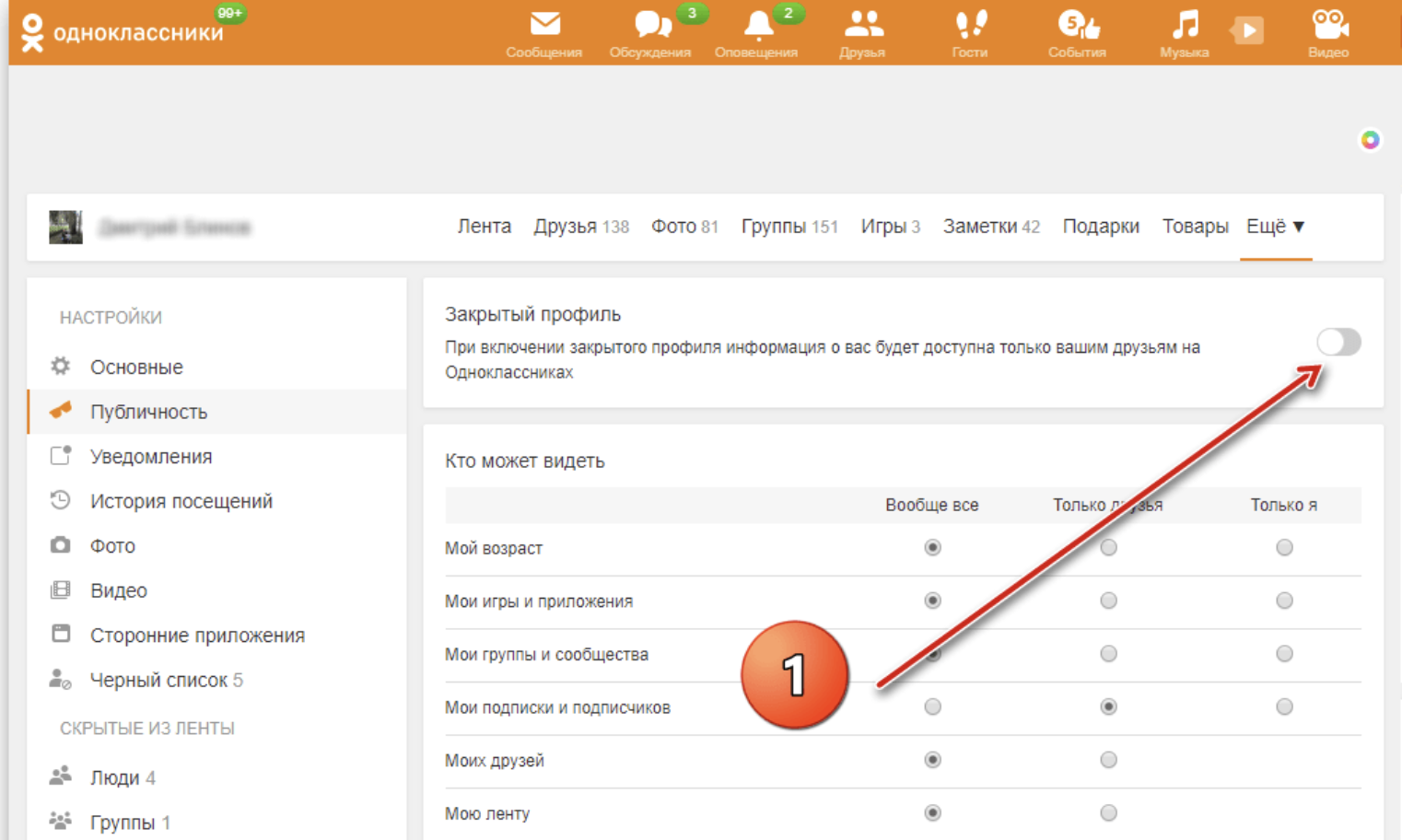1402x840 pixels.
Task: Open the Обсуждения chat bubbles icon
Action: [x=652, y=25]
